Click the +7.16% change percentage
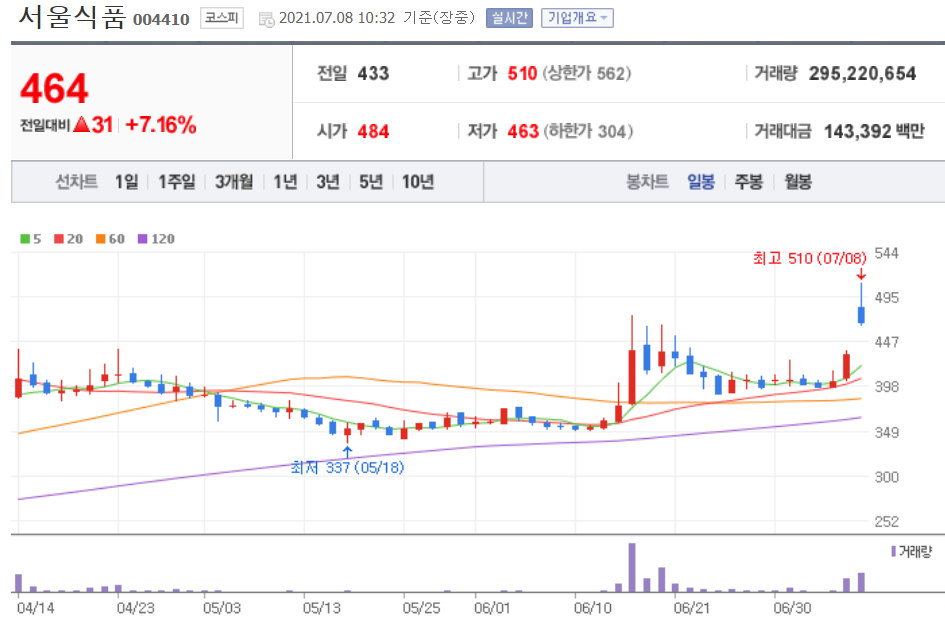This screenshot has height=636, width=945. [x=161, y=125]
